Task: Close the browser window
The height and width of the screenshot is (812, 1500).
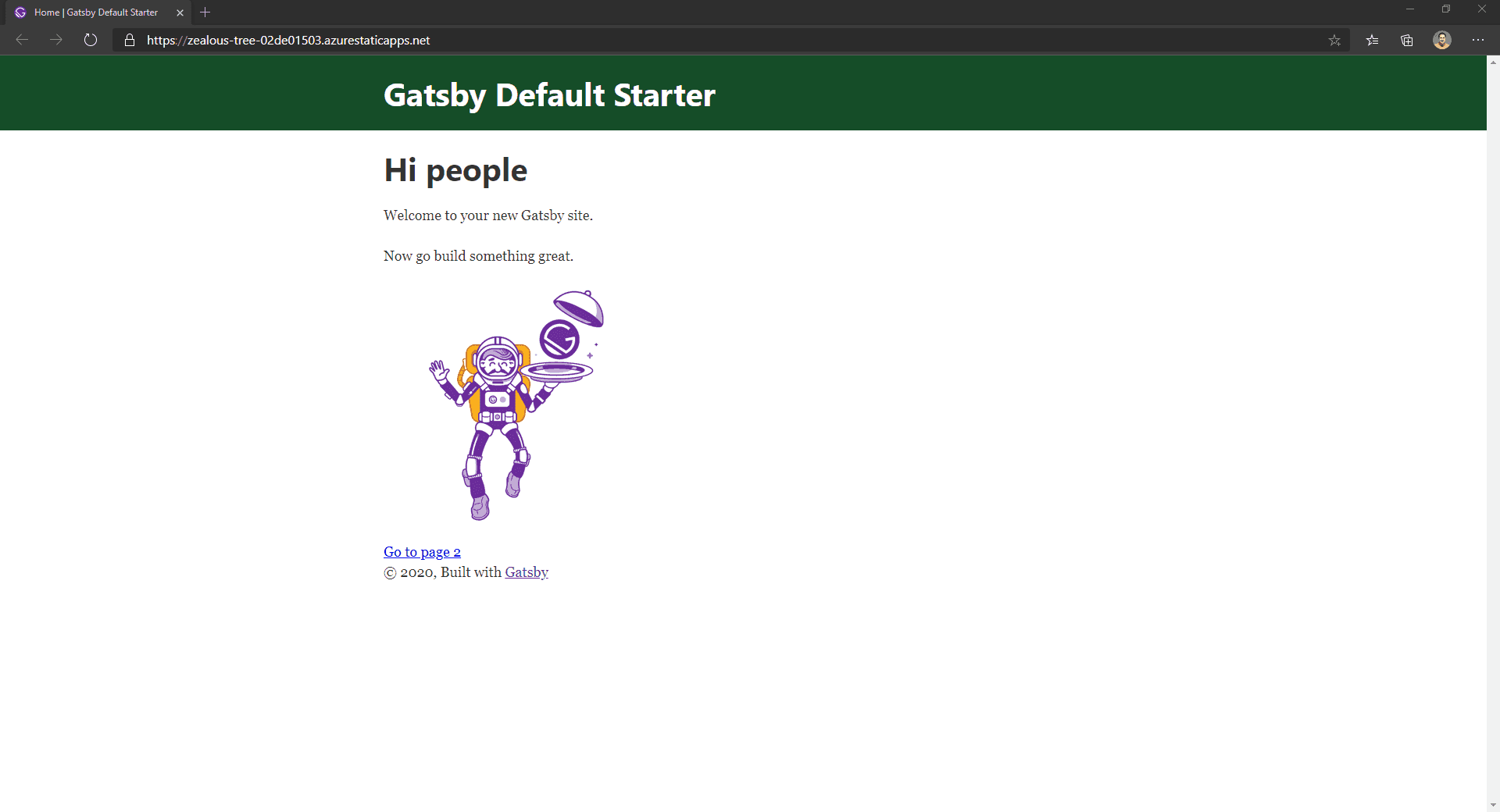Action: pos(1482,9)
